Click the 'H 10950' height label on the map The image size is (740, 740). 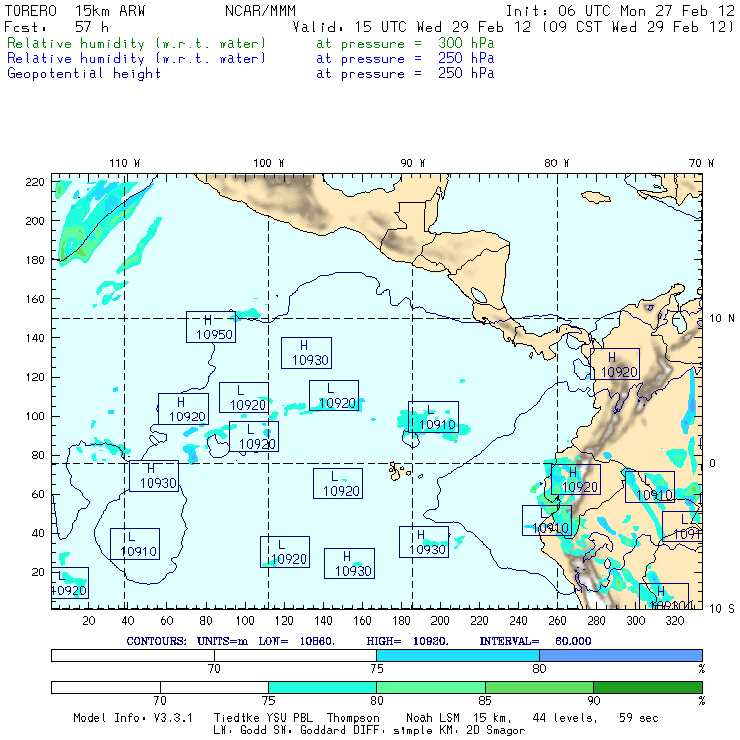[x=211, y=327]
